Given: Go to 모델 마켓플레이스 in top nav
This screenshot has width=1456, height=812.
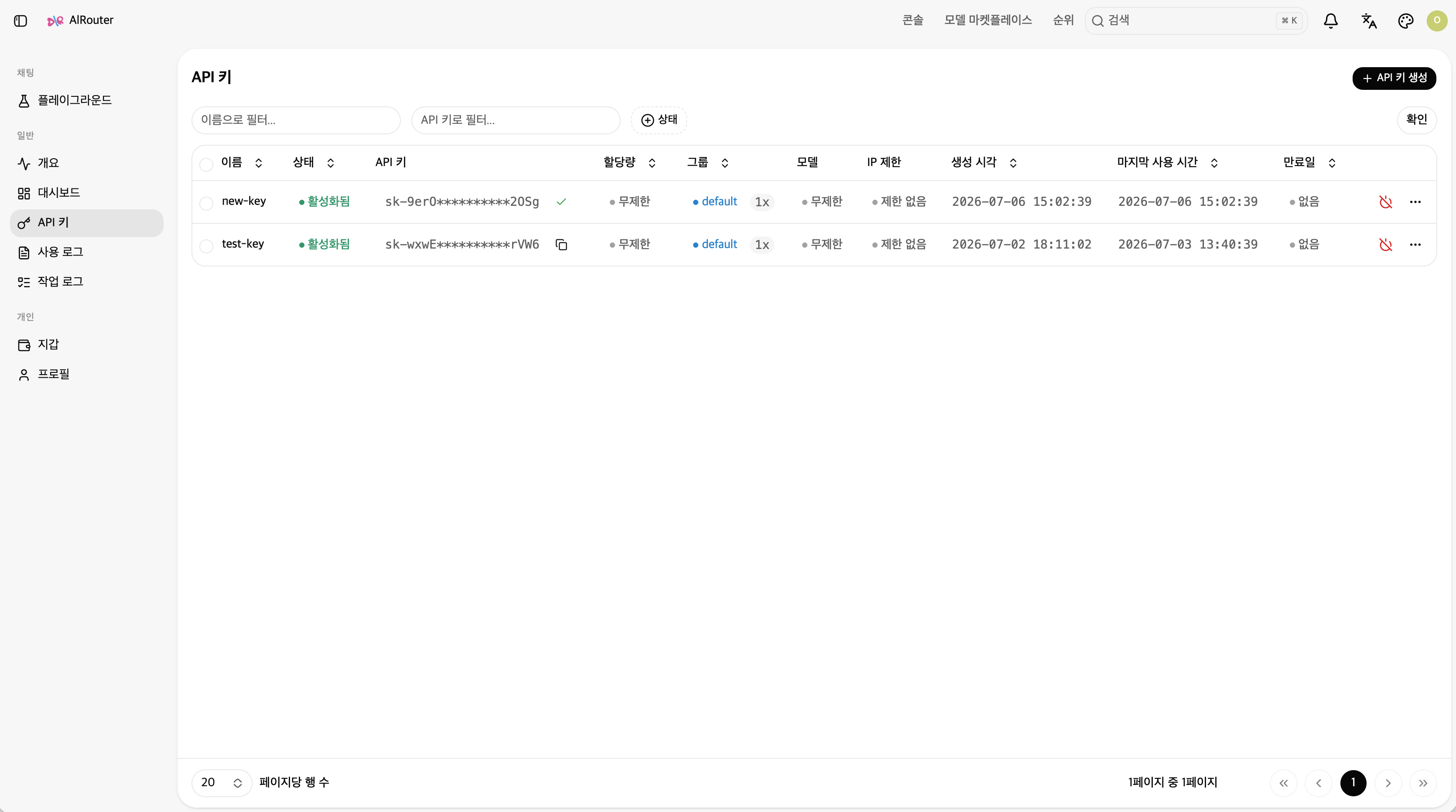Looking at the screenshot, I should pos(988,20).
